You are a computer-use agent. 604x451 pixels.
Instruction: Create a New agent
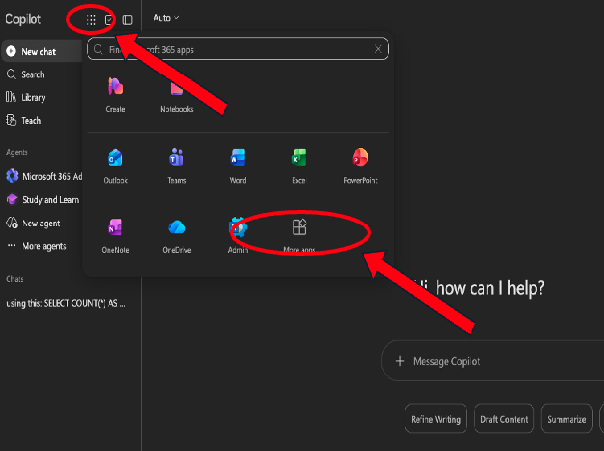click(33, 223)
